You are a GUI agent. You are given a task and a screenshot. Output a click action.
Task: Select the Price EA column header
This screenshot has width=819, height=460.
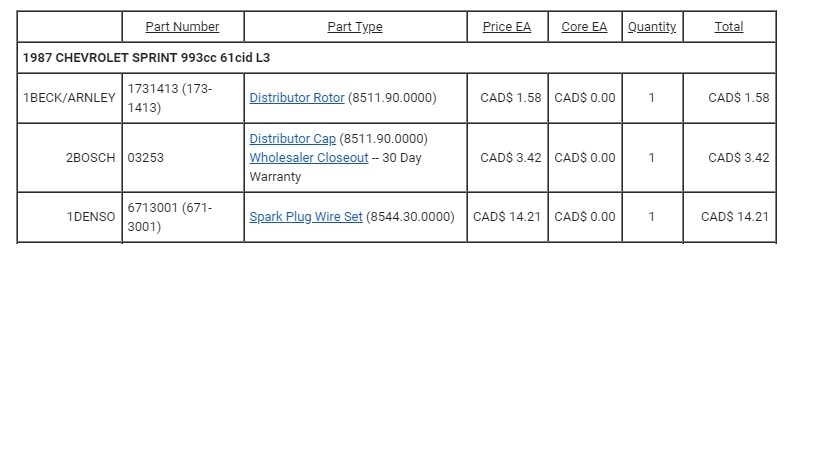point(507,27)
